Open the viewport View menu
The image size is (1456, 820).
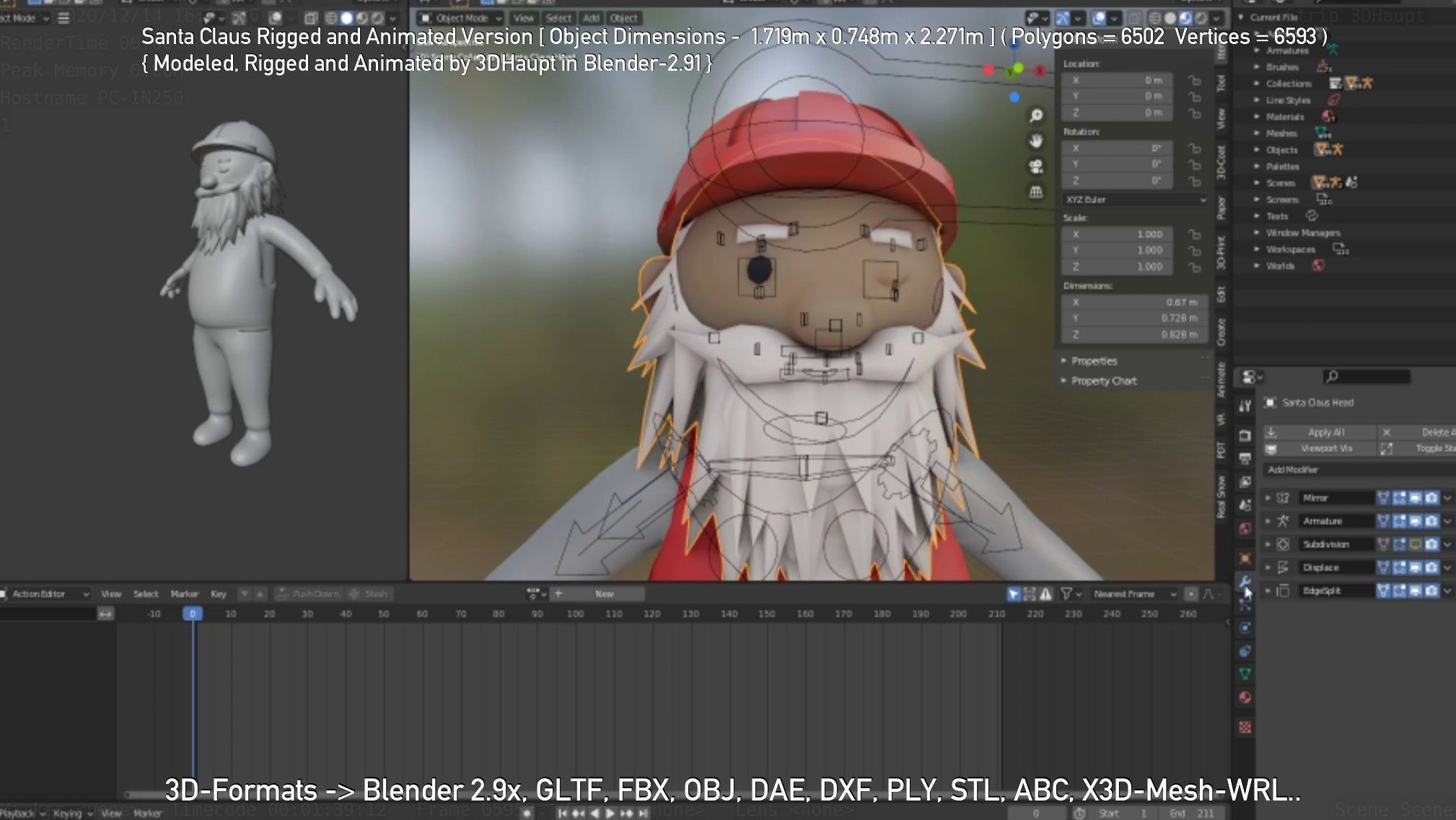click(x=523, y=18)
